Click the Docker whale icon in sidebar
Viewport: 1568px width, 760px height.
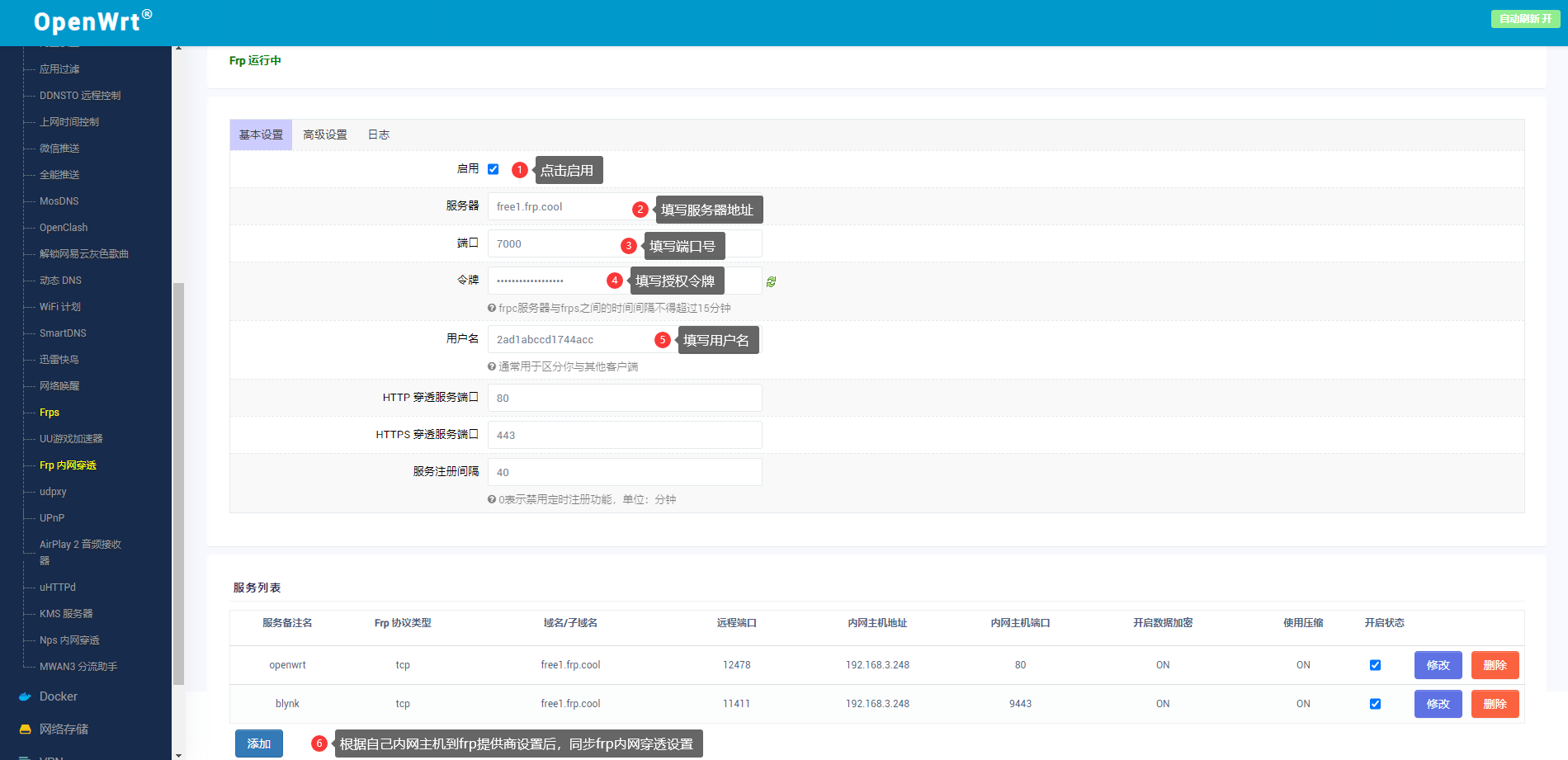pos(25,696)
